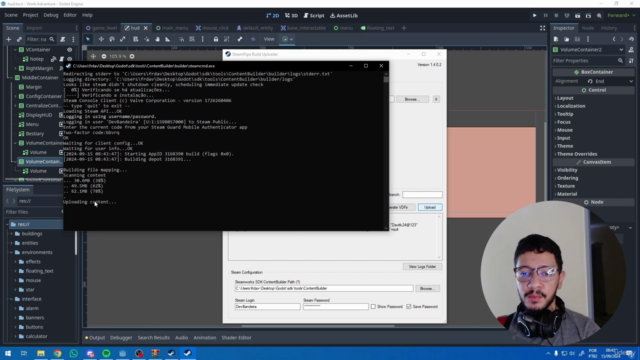Go to previous object in Inspector history
The width and height of the screenshot is (640, 360).
click(614, 39)
